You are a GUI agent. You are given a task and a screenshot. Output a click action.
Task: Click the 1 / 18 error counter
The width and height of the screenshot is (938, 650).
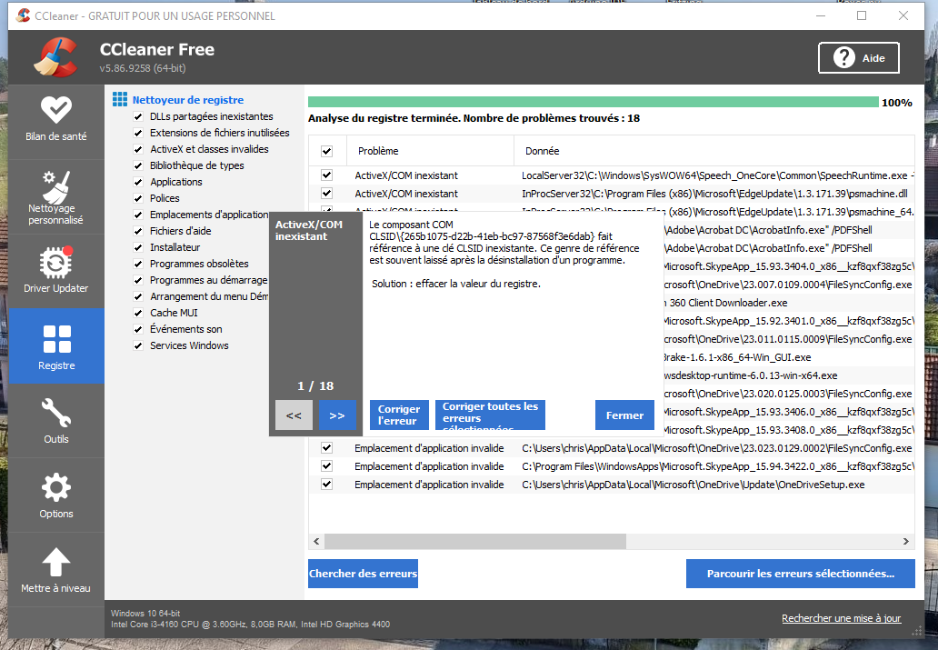[x=315, y=386]
